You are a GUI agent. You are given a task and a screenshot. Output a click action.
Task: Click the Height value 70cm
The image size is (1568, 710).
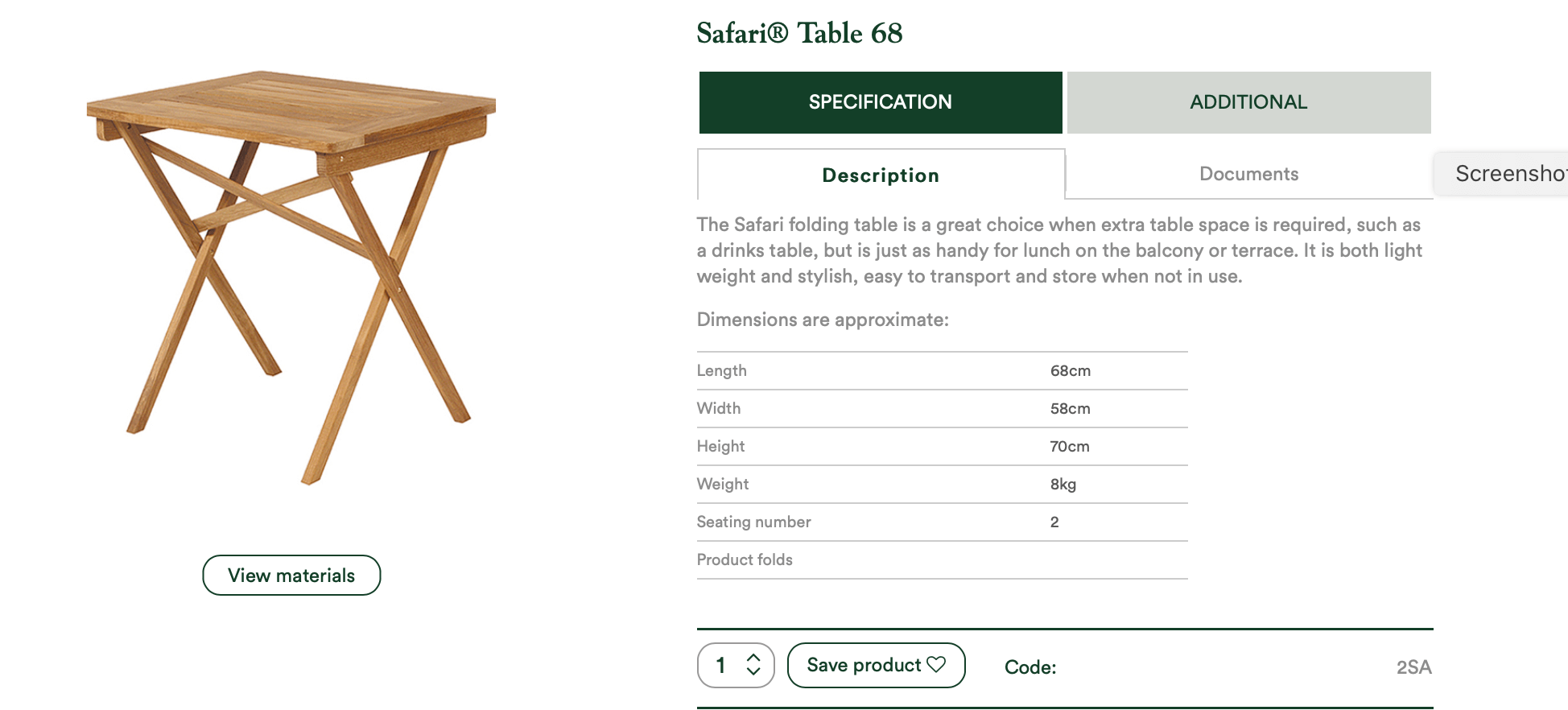coord(1069,447)
